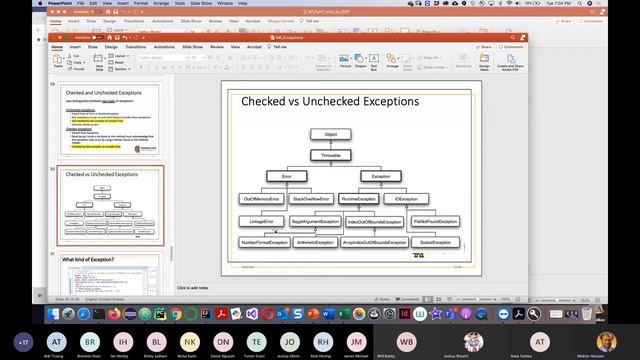Open the Transitions ribbon tab
This screenshot has height=360, width=640.
[136, 47]
